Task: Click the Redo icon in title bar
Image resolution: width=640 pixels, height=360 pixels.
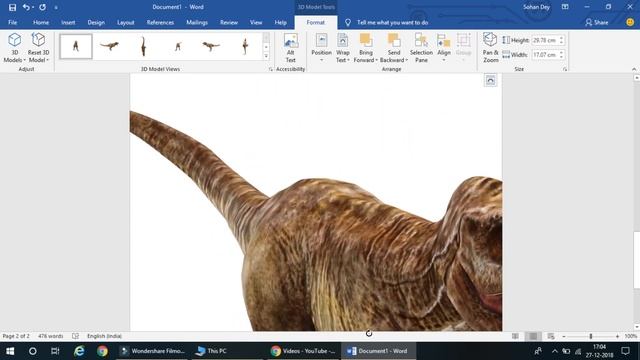Action: tap(42, 7)
